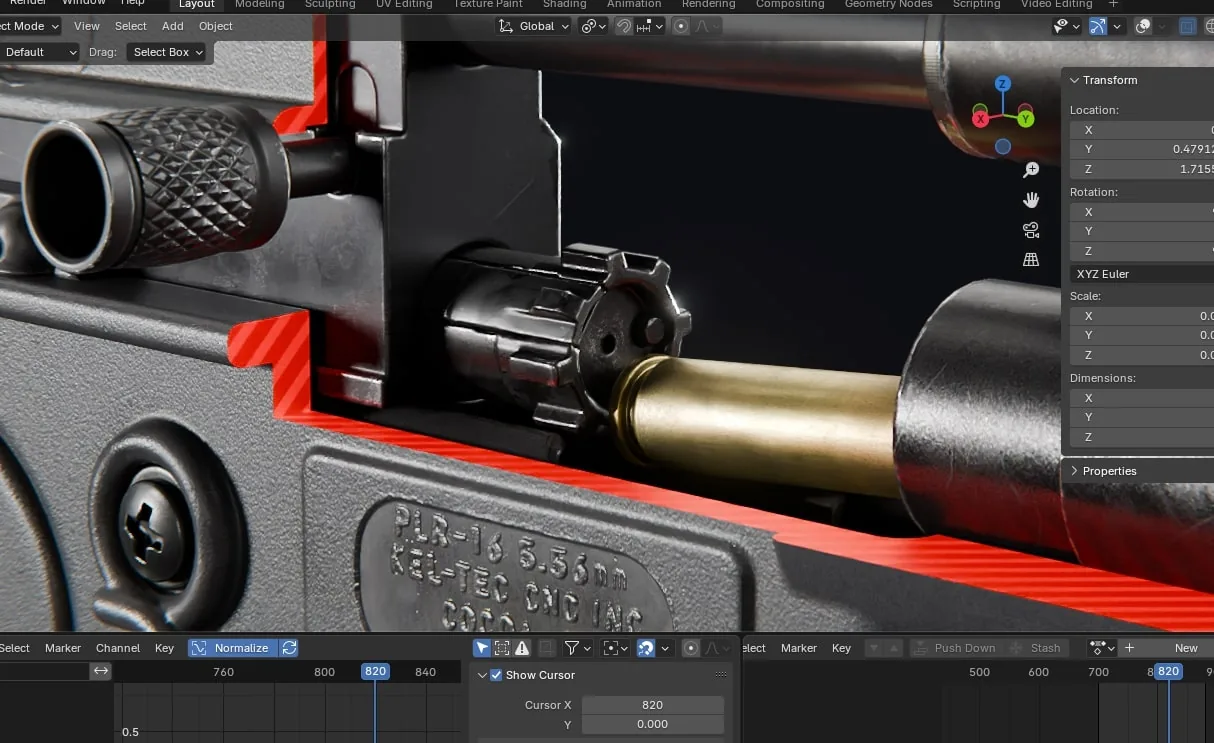Click the overlays icon in the viewport header
This screenshot has height=743, width=1214.
[1143, 26]
